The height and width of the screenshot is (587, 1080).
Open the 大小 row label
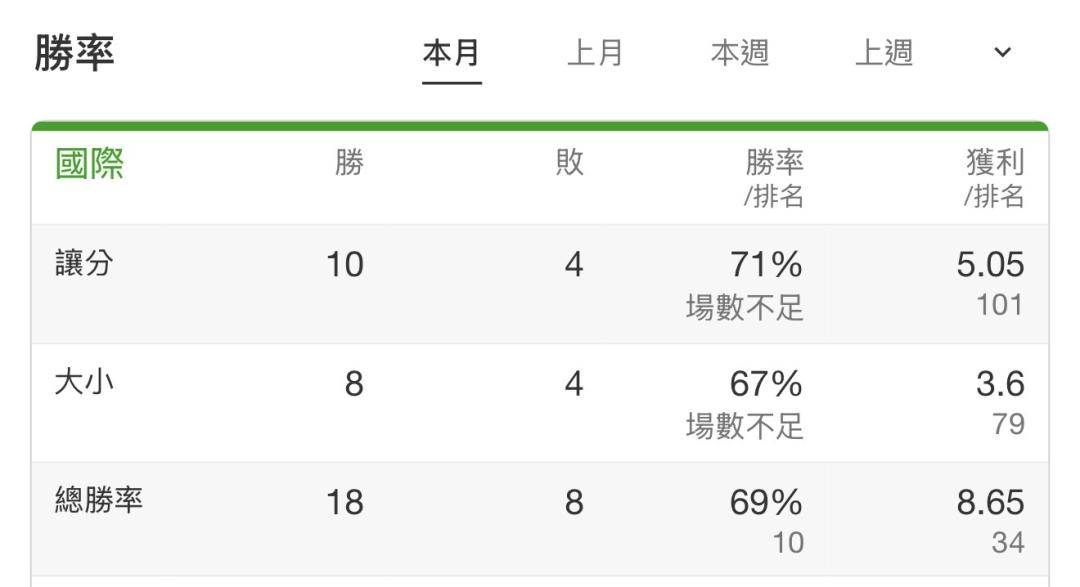pos(84,382)
